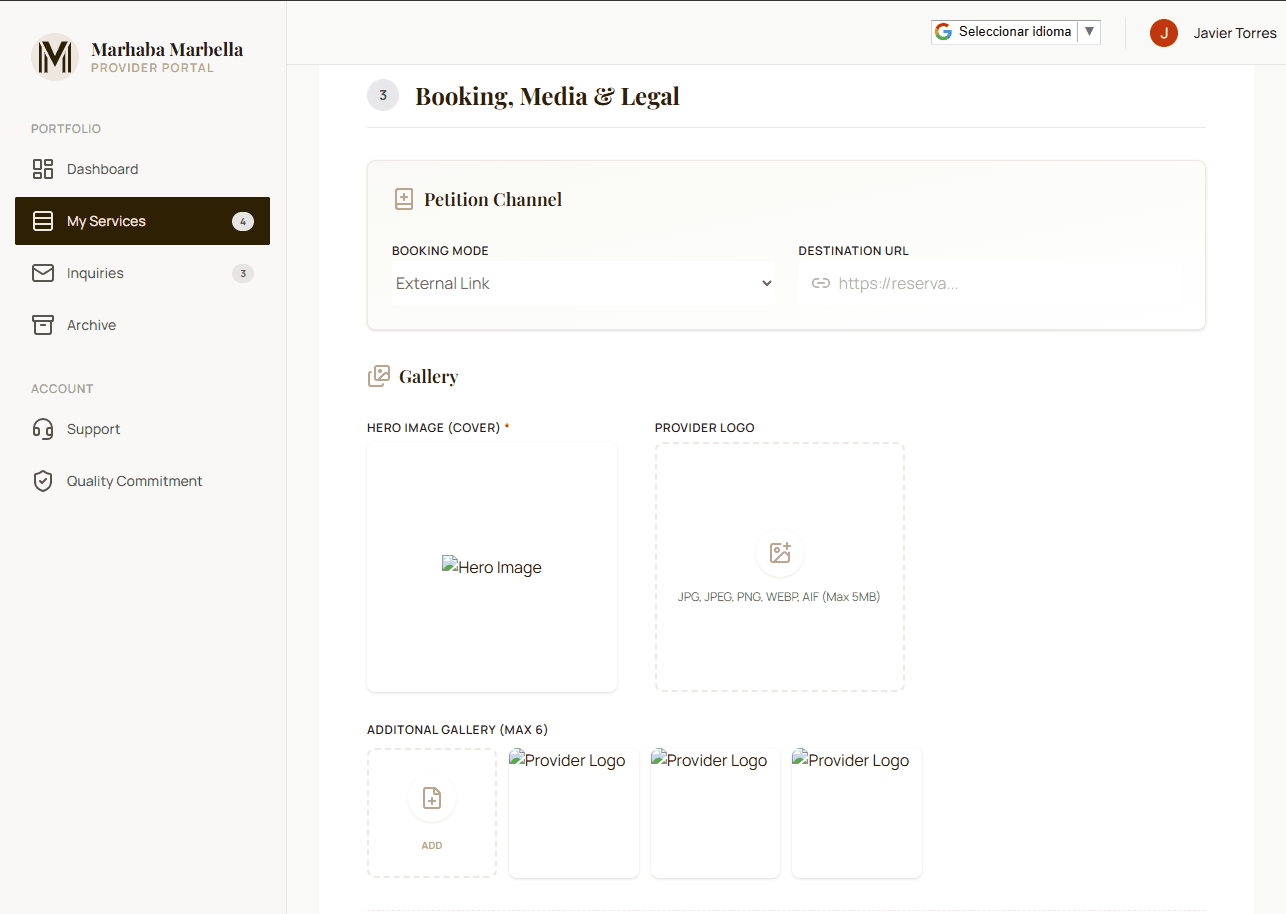
Task: Click the Provider Logo upload dropzone
Action: [x=780, y=567]
